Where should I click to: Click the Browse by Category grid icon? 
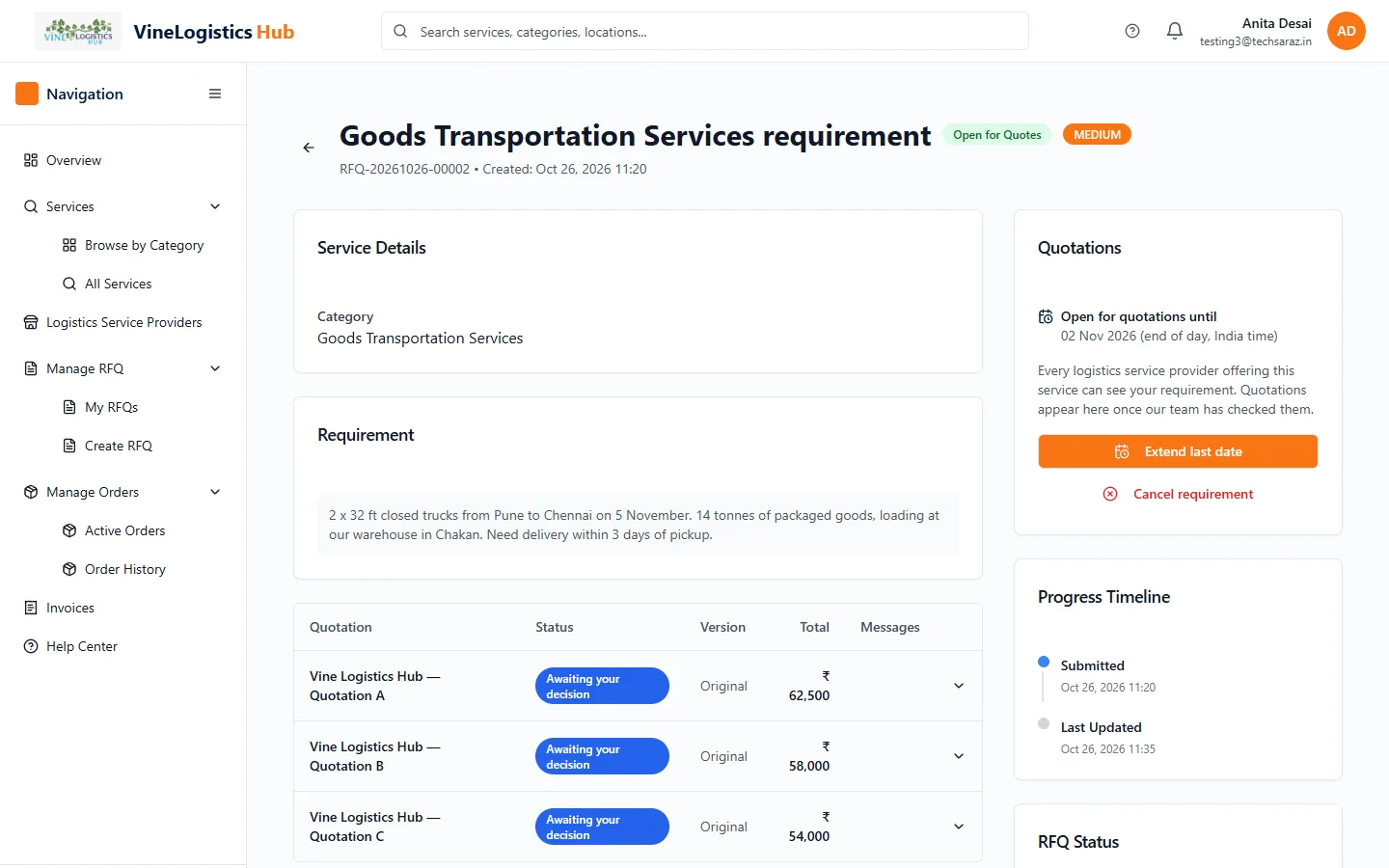69,245
